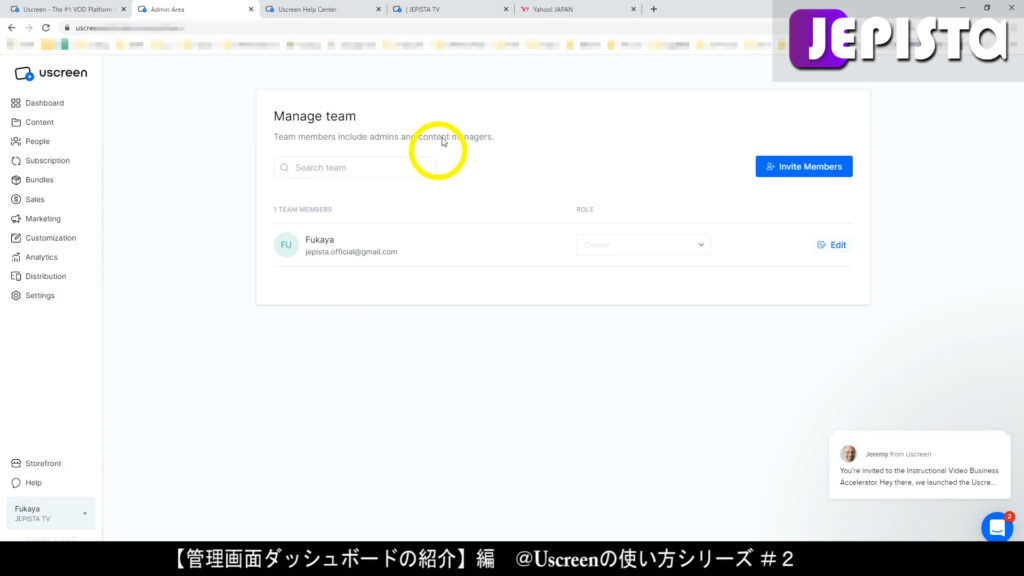The image size is (1024, 576).
Task: Click the Uscreen logo in sidebar
Action: 51,73
